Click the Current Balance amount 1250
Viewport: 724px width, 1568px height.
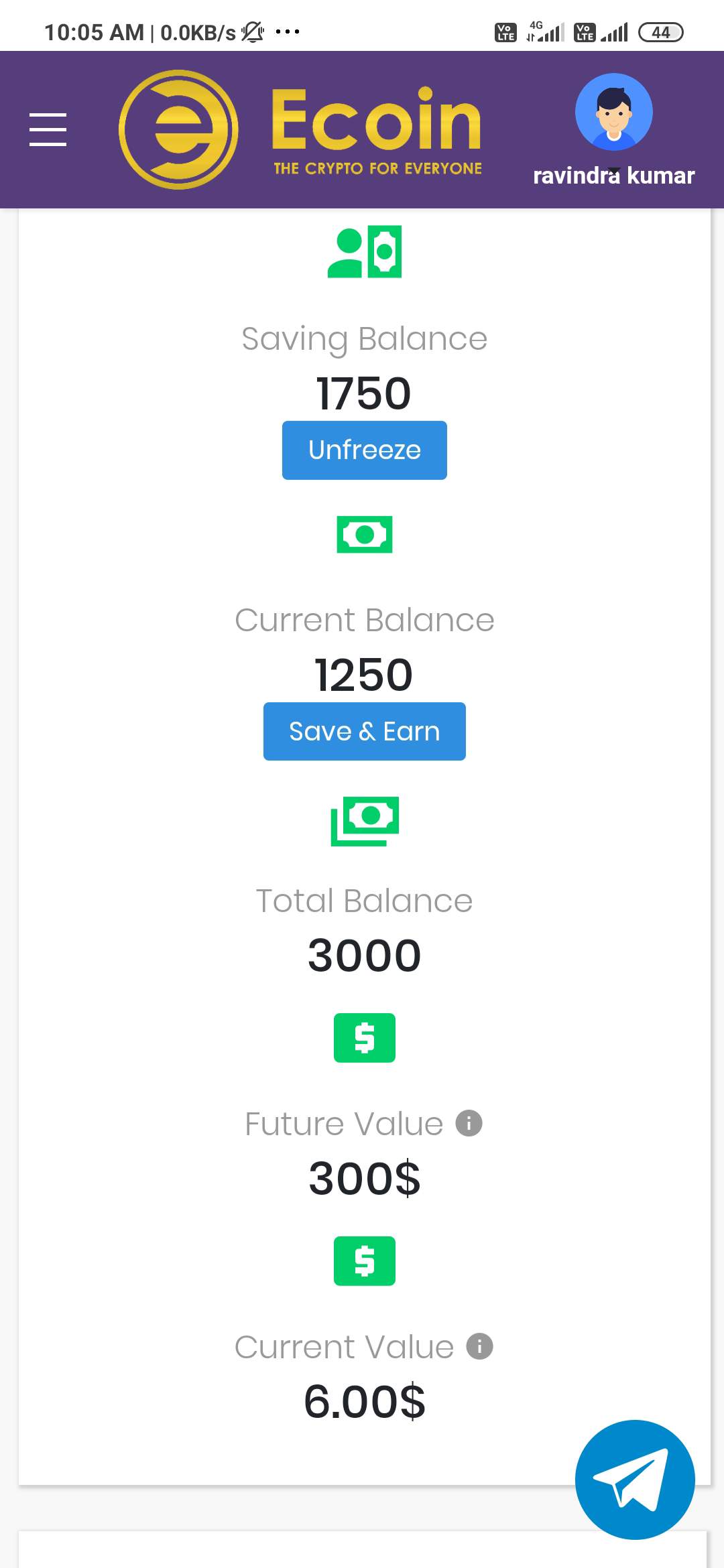tap(363, 675)
